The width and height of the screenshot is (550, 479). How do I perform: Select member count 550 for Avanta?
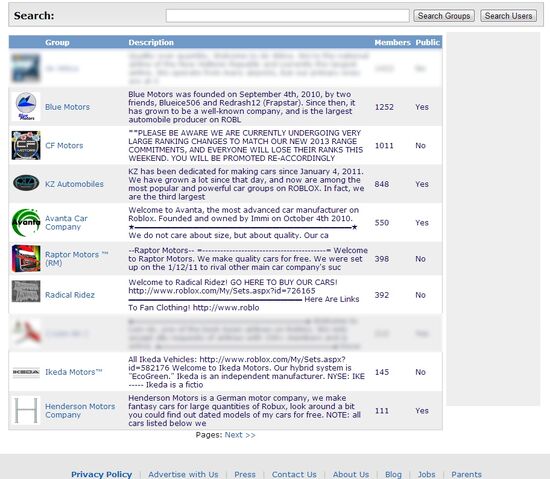382,223
